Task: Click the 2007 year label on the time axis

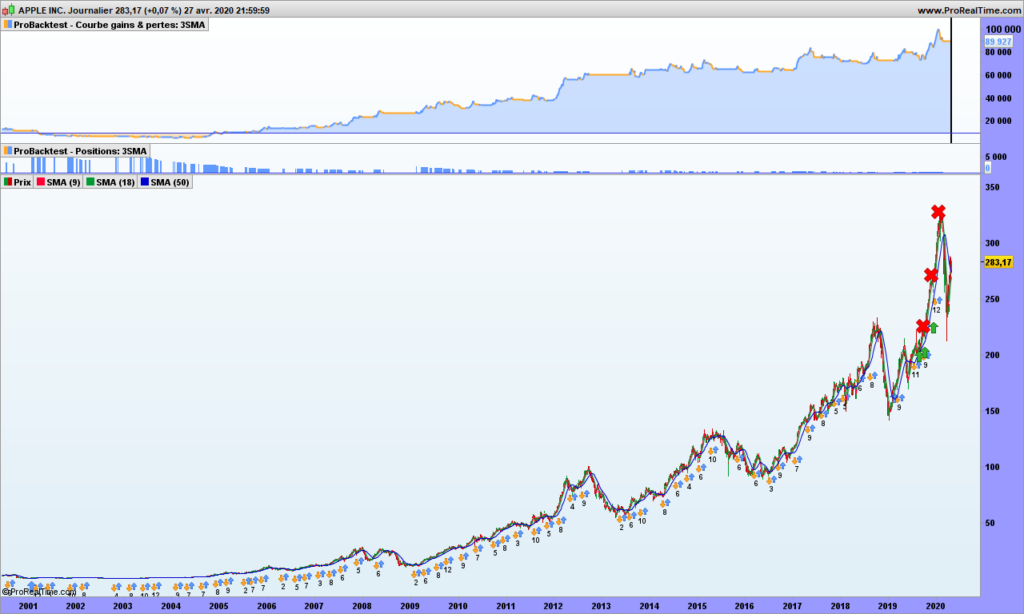Action: tap(314, 606)
